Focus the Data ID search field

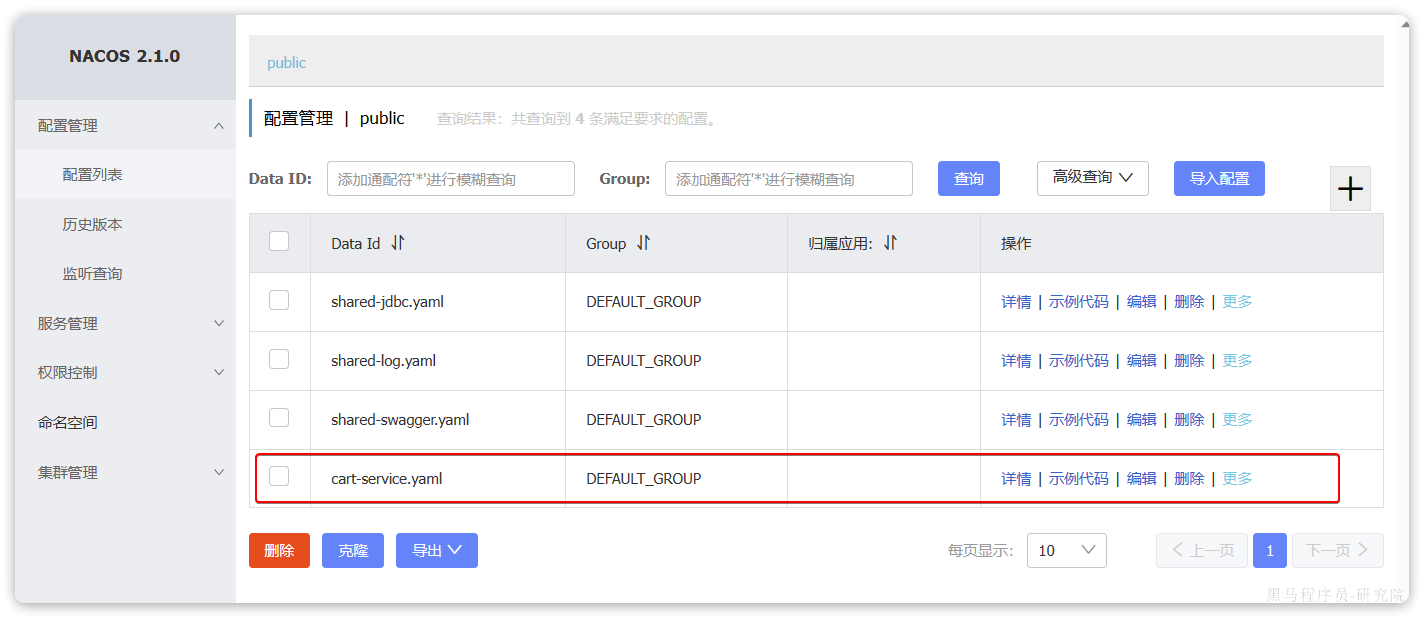point(450,179)
